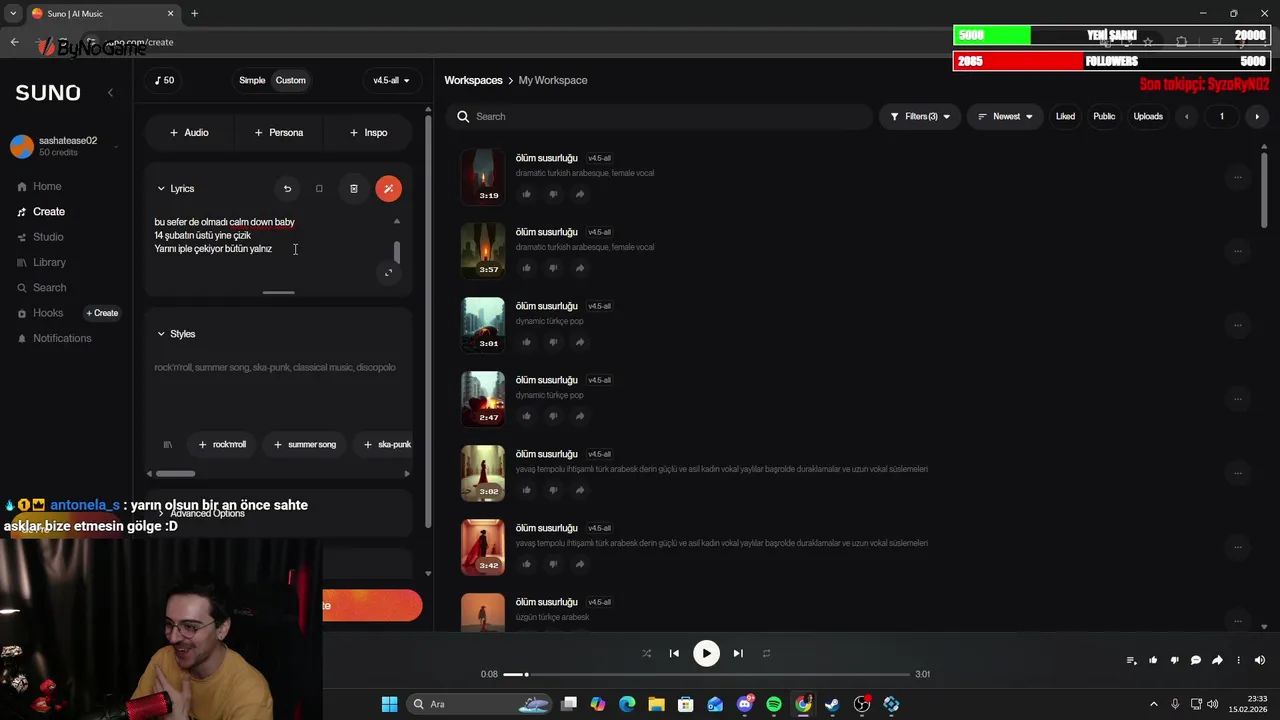Click the + Create badge next to Hooks
The width and height of the screenshot is (1280, 720).
102,313
